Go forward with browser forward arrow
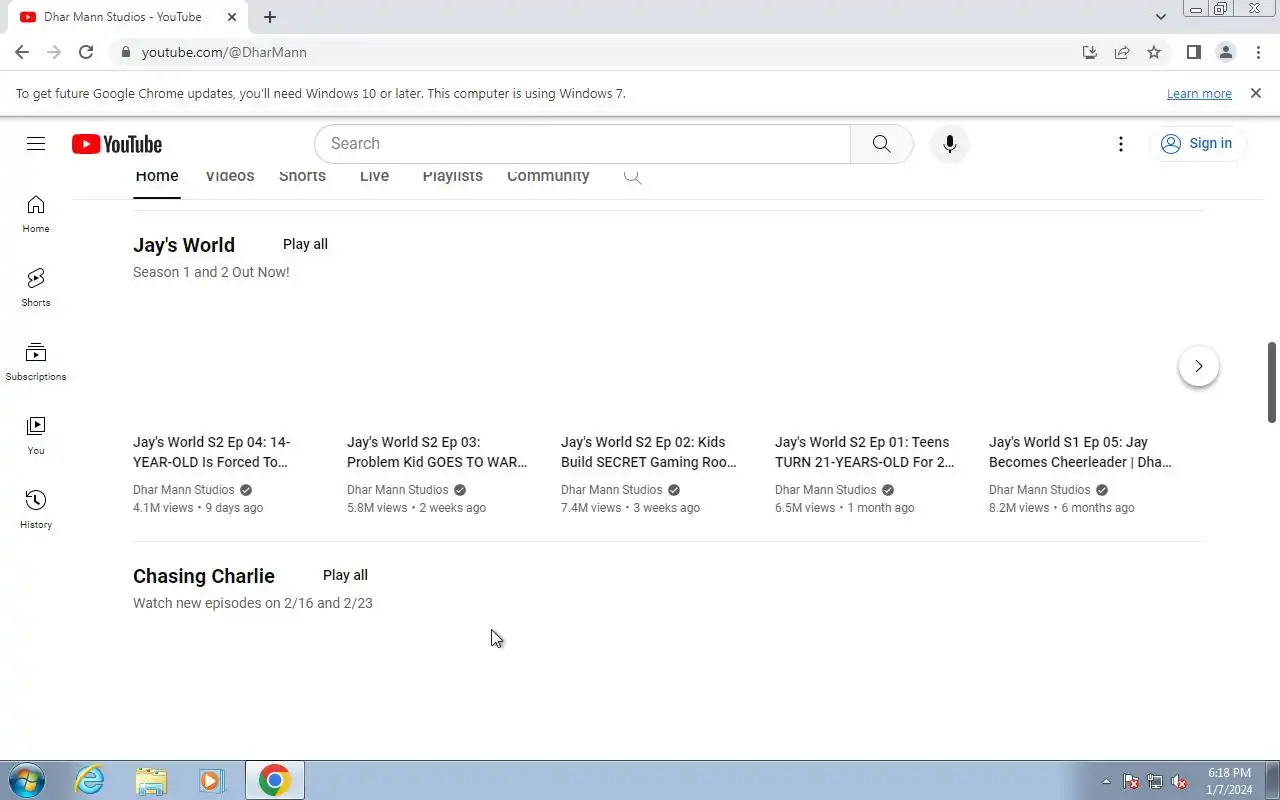The image size is (1280, 800). (x=54, y=52)
